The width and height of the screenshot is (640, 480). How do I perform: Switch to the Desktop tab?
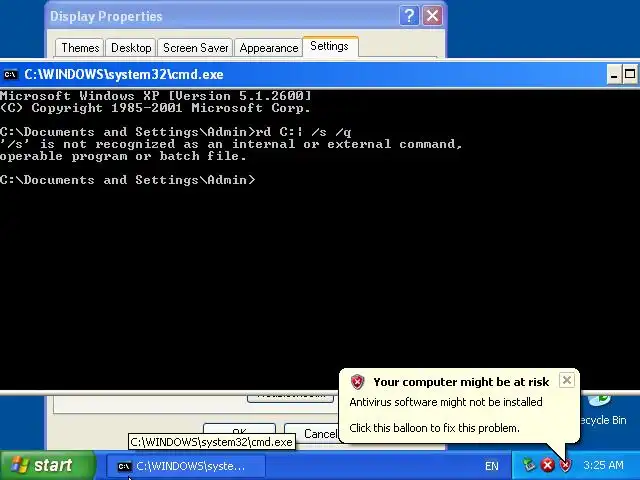(131, 48)
